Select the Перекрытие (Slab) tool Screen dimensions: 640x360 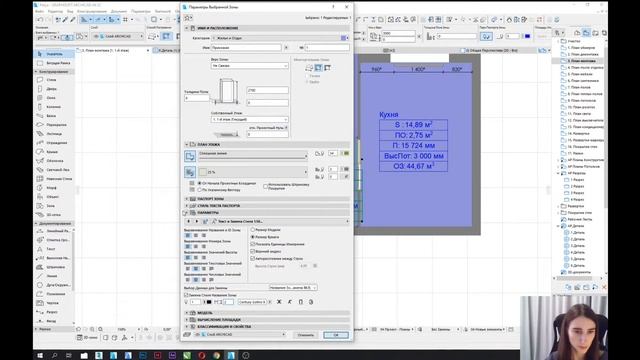pos(54,124)
